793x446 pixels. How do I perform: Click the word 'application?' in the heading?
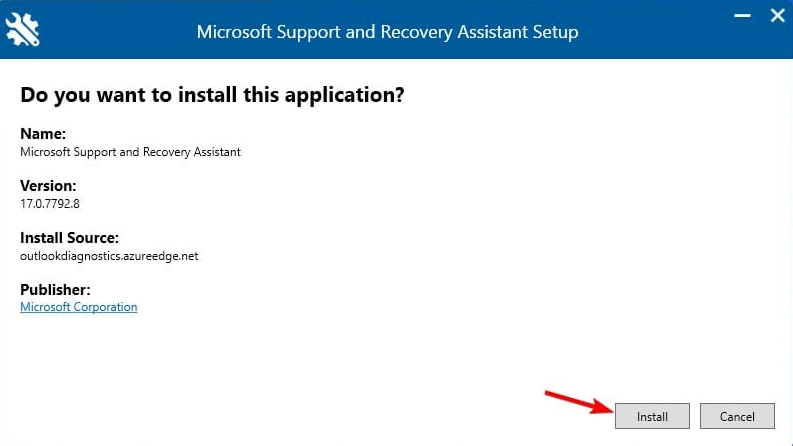pos(345,96)
